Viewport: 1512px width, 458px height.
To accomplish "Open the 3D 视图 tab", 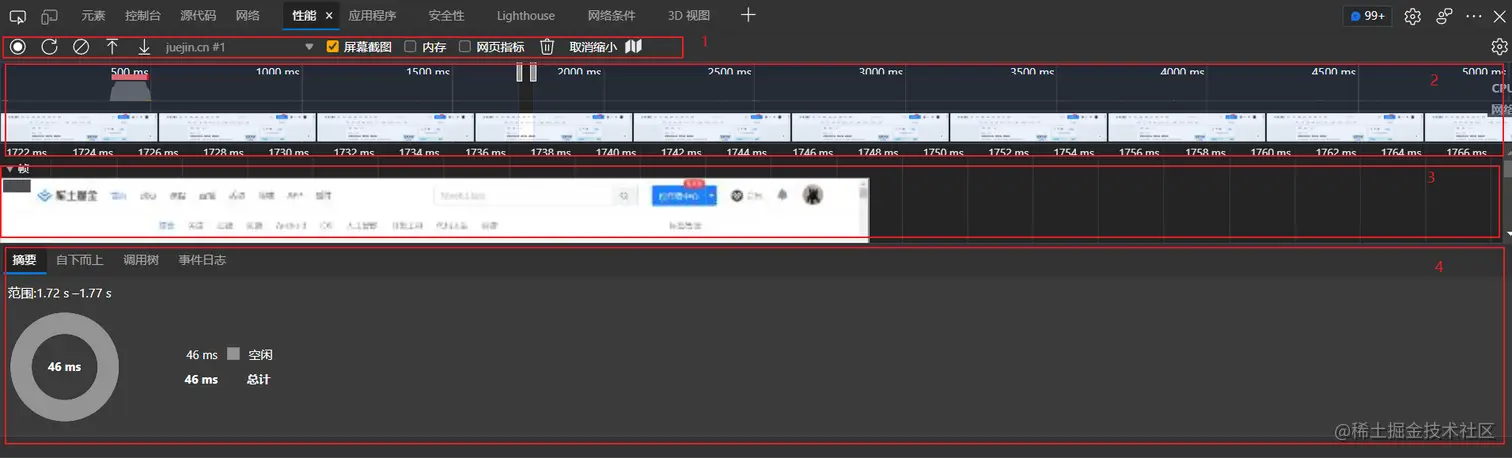I will [689, 16].
